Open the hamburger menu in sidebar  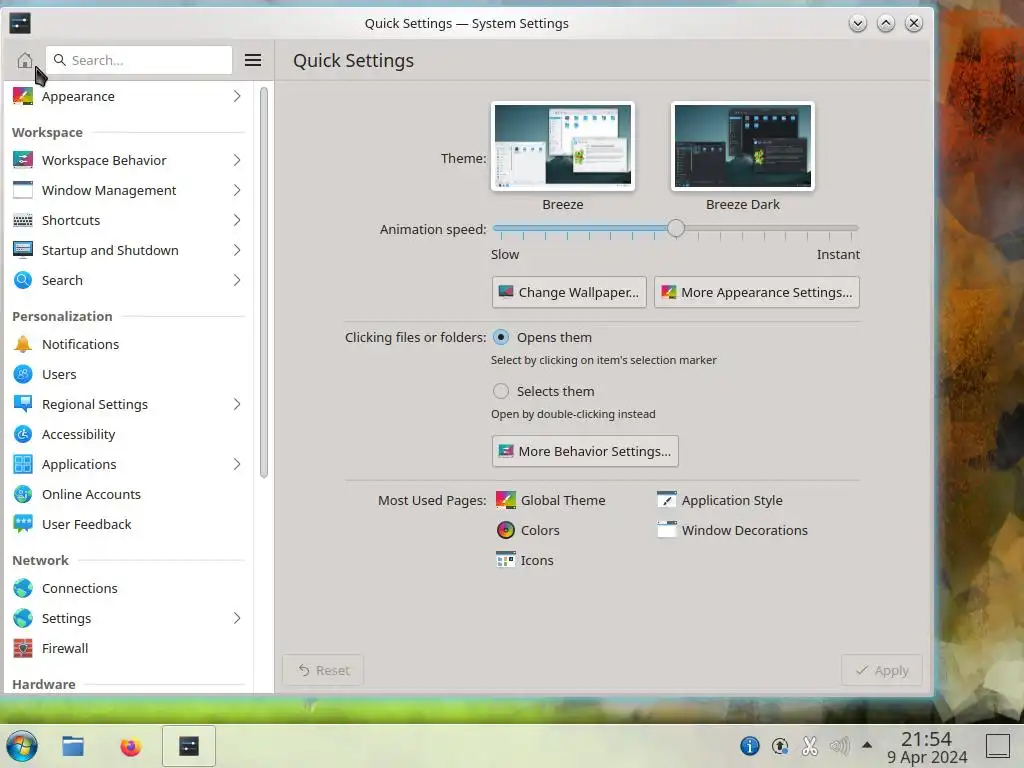pos(253,60)
